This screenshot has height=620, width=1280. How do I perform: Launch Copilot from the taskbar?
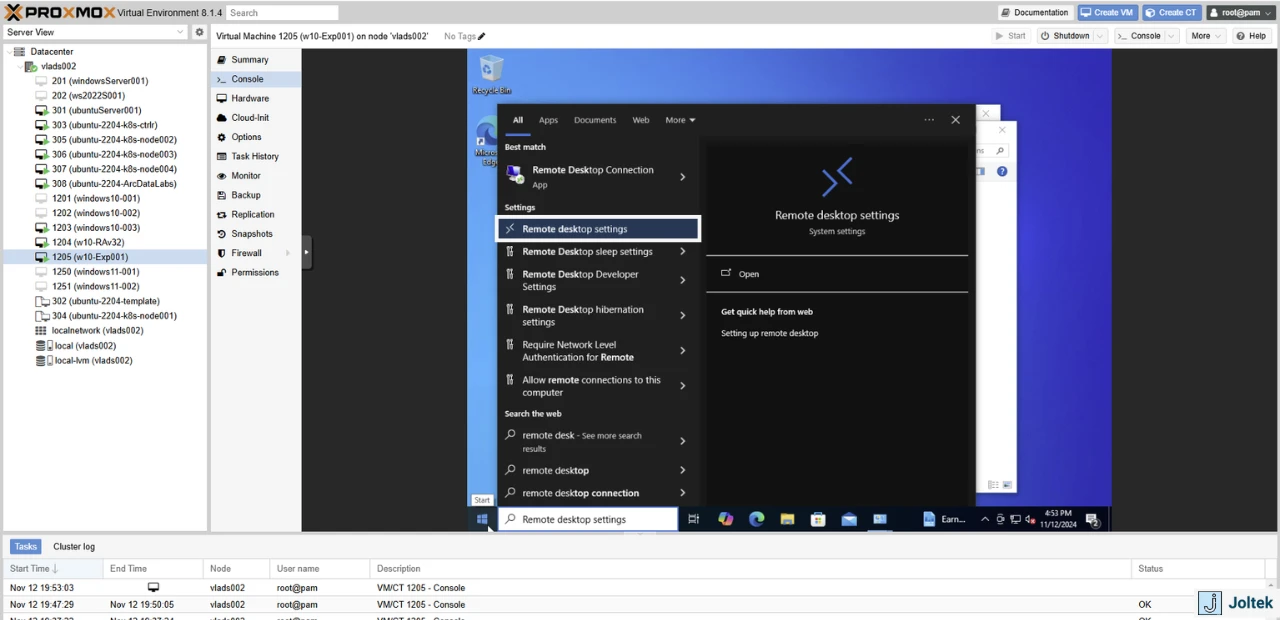726,519
